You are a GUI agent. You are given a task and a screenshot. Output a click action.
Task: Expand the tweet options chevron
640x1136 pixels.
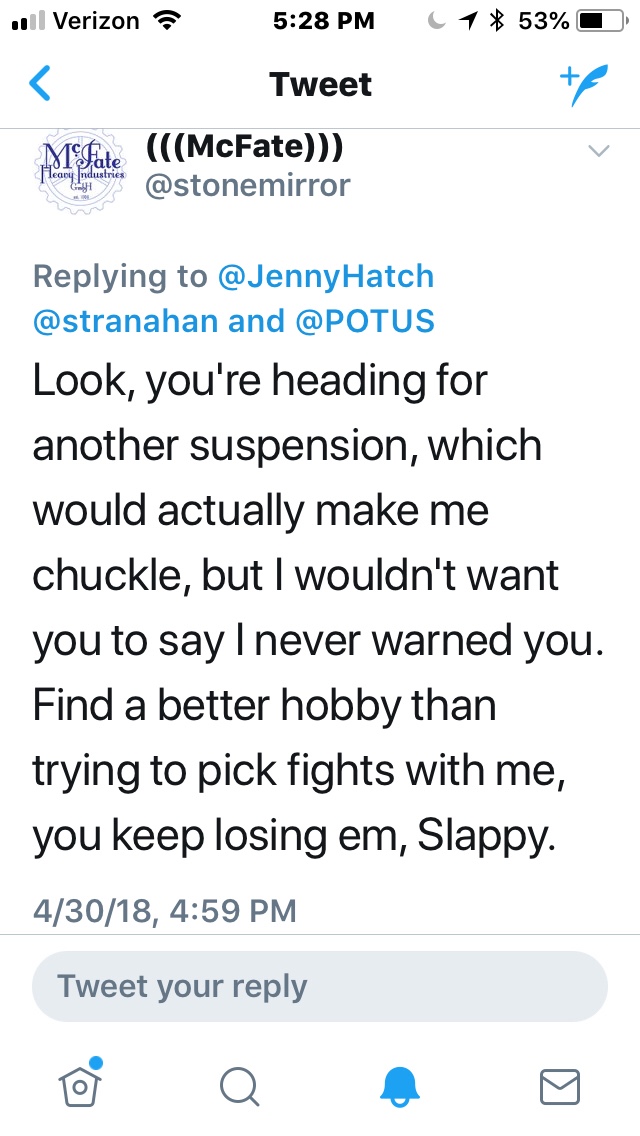[598, 152]
